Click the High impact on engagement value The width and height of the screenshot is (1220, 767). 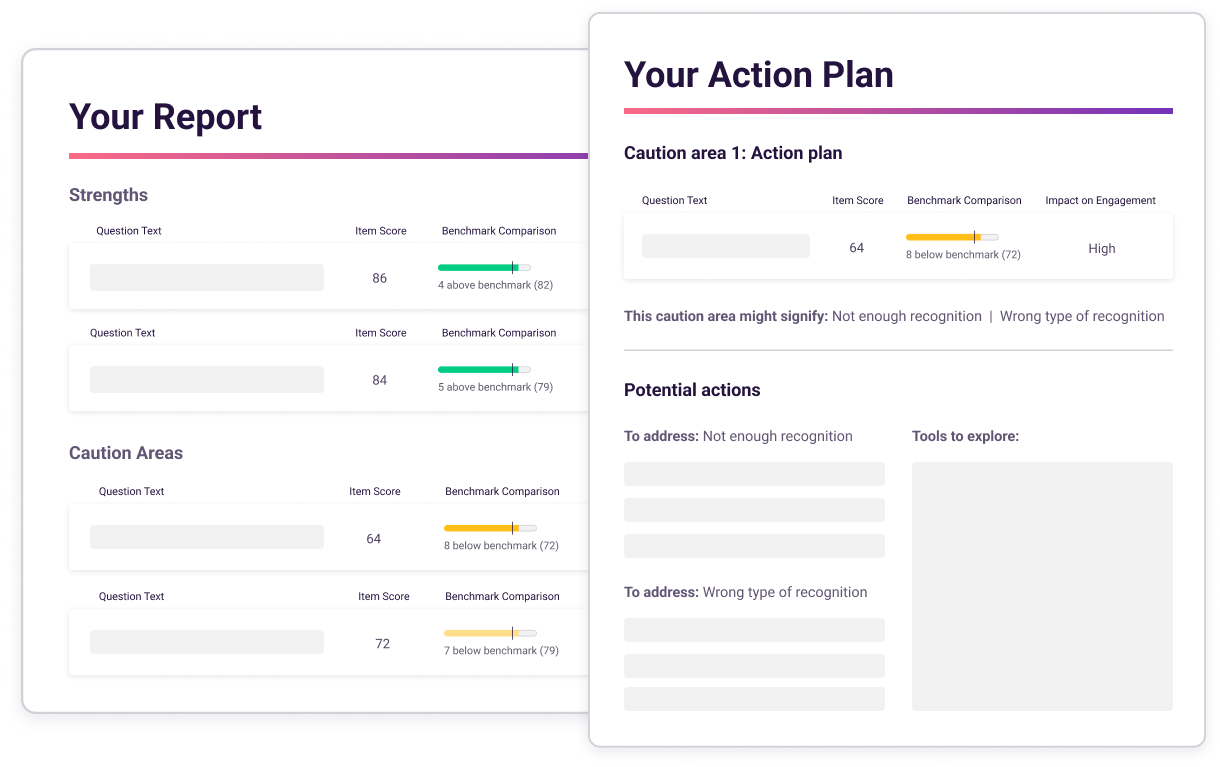coord(1101,248)
